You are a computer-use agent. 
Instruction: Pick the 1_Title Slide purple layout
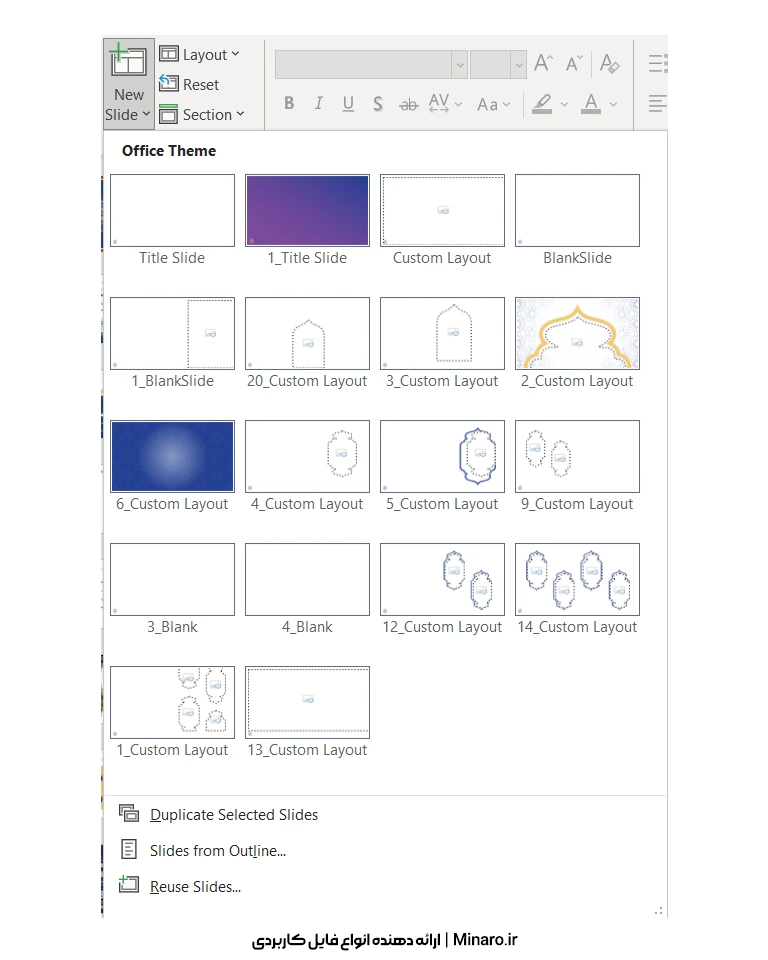click(x=307, y=211)
